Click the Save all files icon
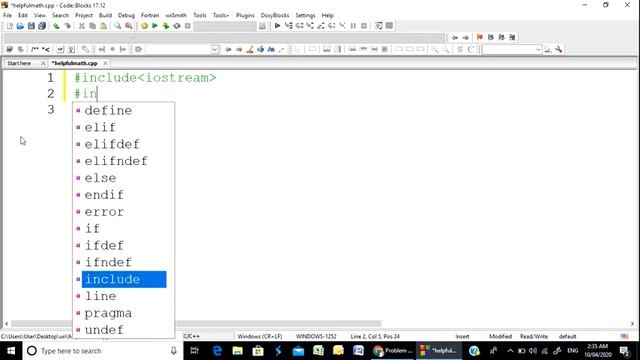The width and height of the screenshot is (640, 360). point(42,26)
